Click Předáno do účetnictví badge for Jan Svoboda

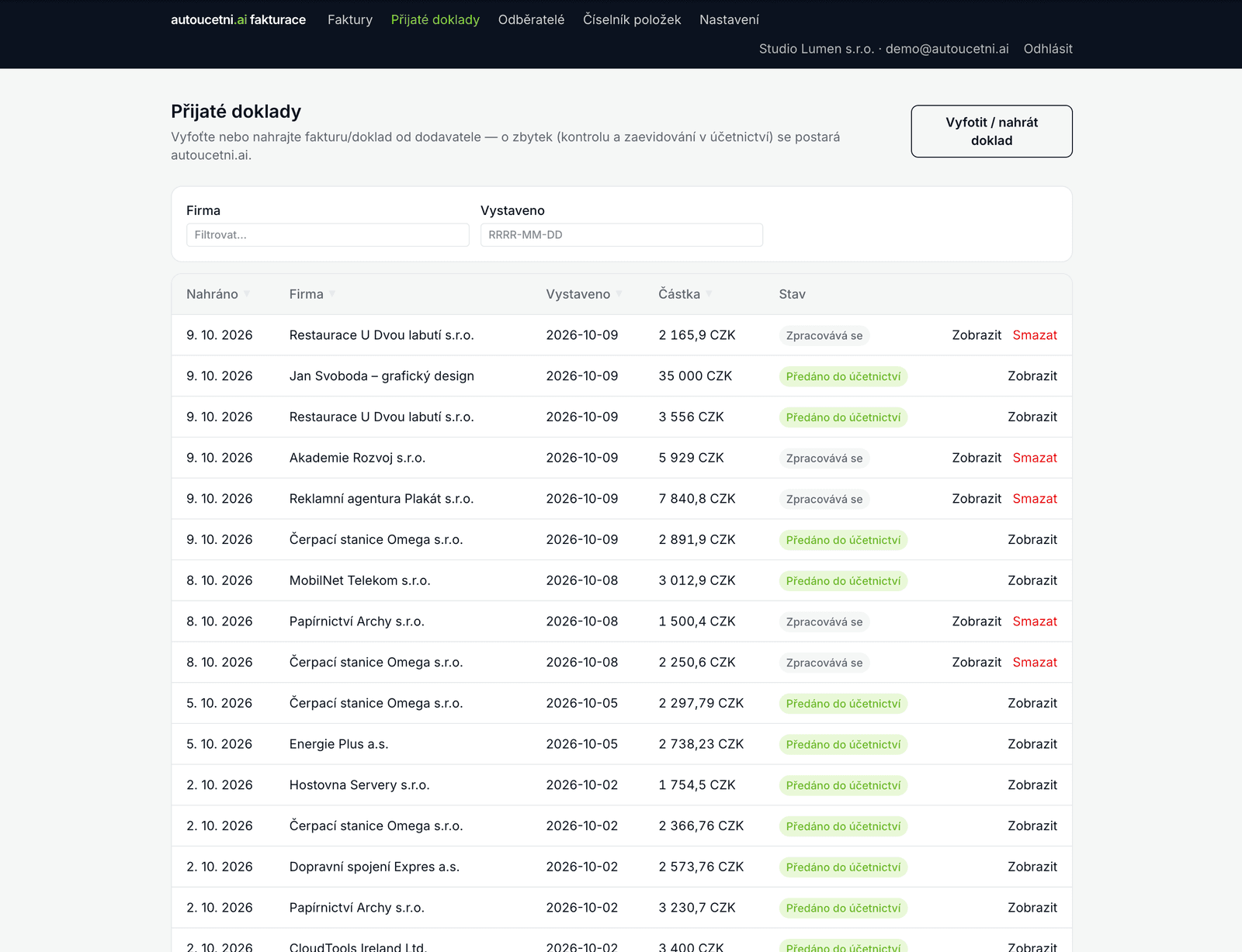click(843, 376)
